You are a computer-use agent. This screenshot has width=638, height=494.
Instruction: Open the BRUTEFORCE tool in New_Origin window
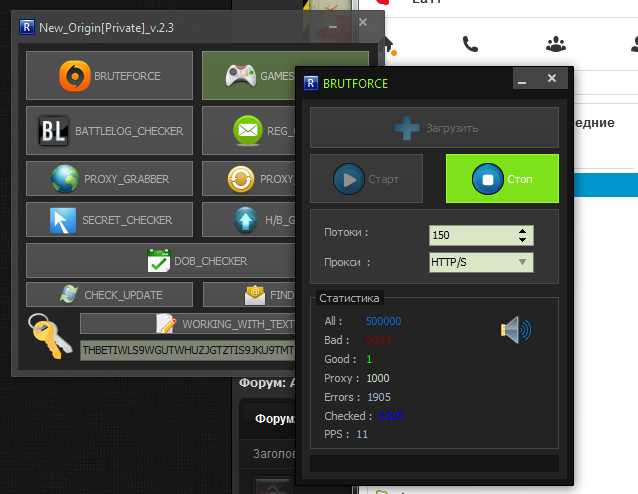[x=109, y=75]
